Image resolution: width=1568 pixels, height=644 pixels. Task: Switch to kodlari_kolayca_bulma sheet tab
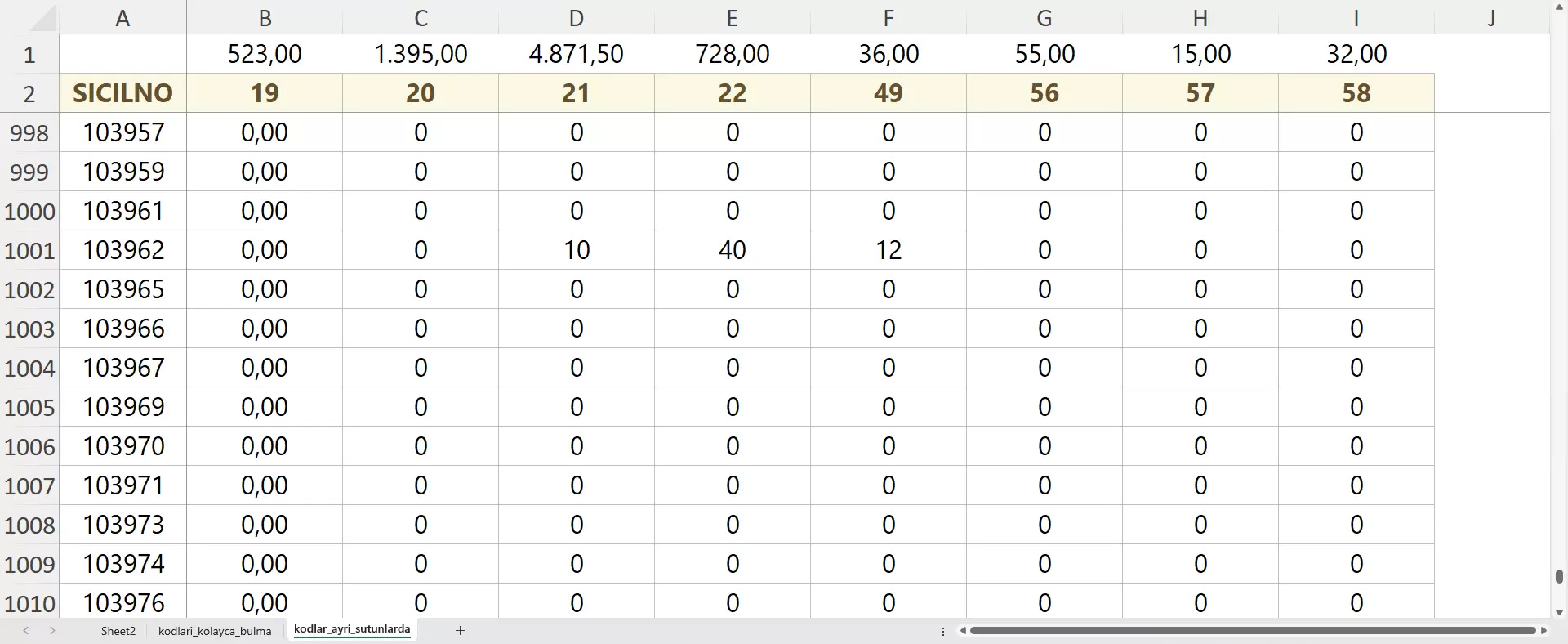tap(215, 631)
